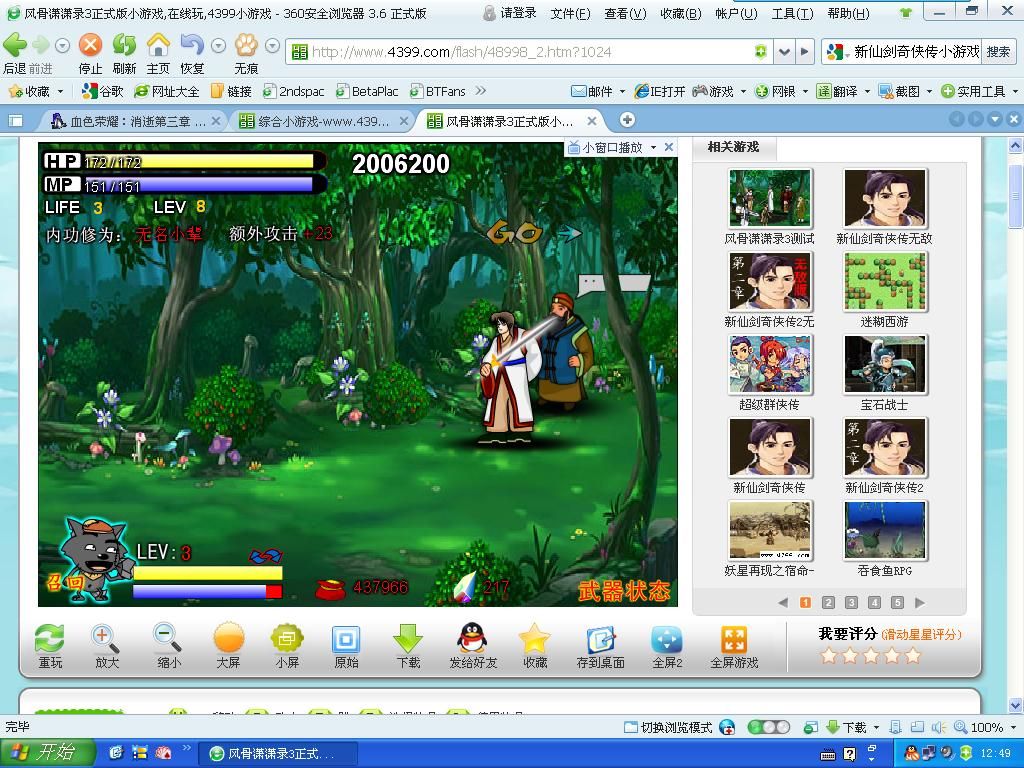
Task: Close the 小窗口播放 bar with its X
Action: point(669,148)
